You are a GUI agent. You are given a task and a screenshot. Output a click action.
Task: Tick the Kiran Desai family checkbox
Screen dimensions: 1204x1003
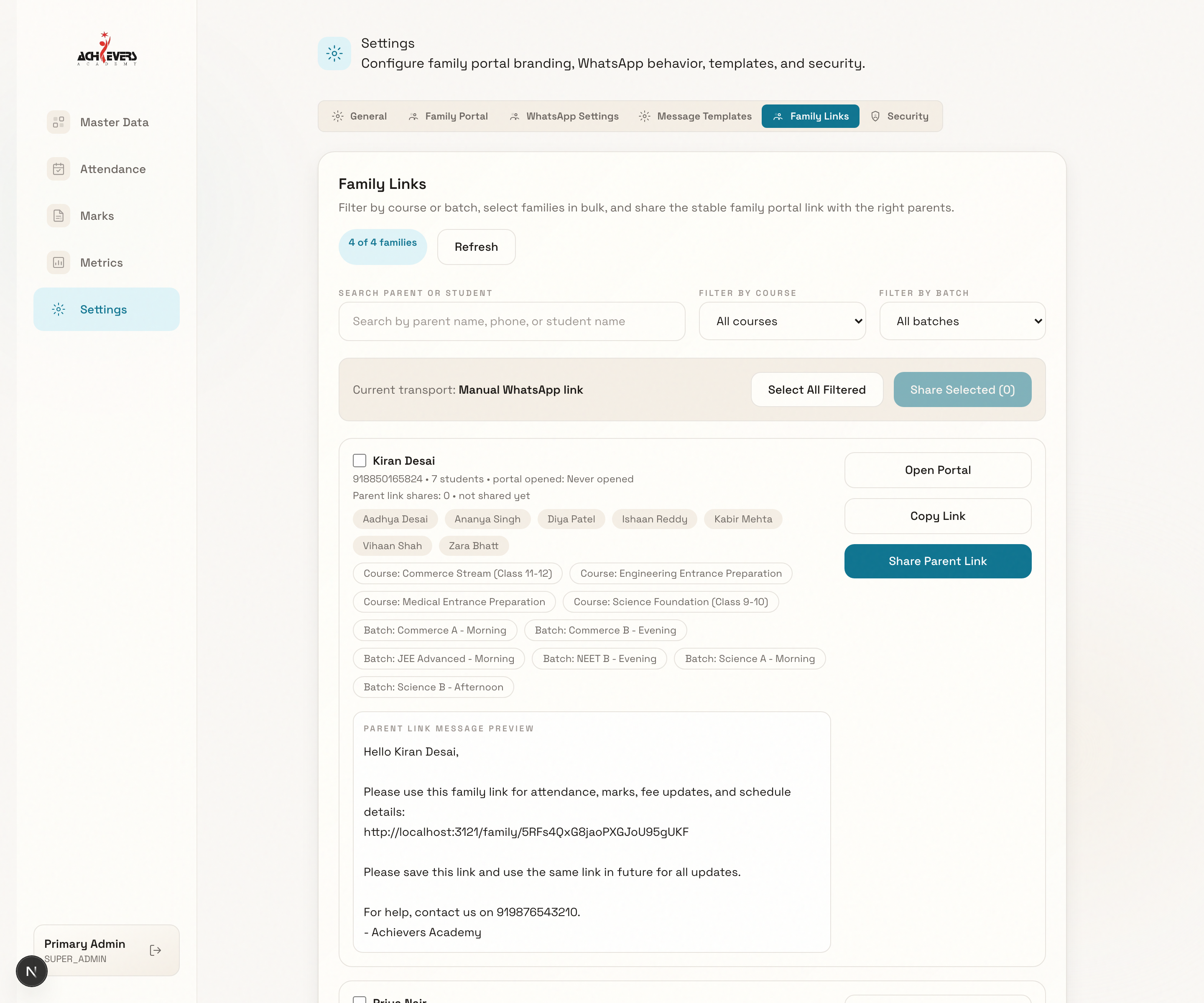tap(360, 460)
